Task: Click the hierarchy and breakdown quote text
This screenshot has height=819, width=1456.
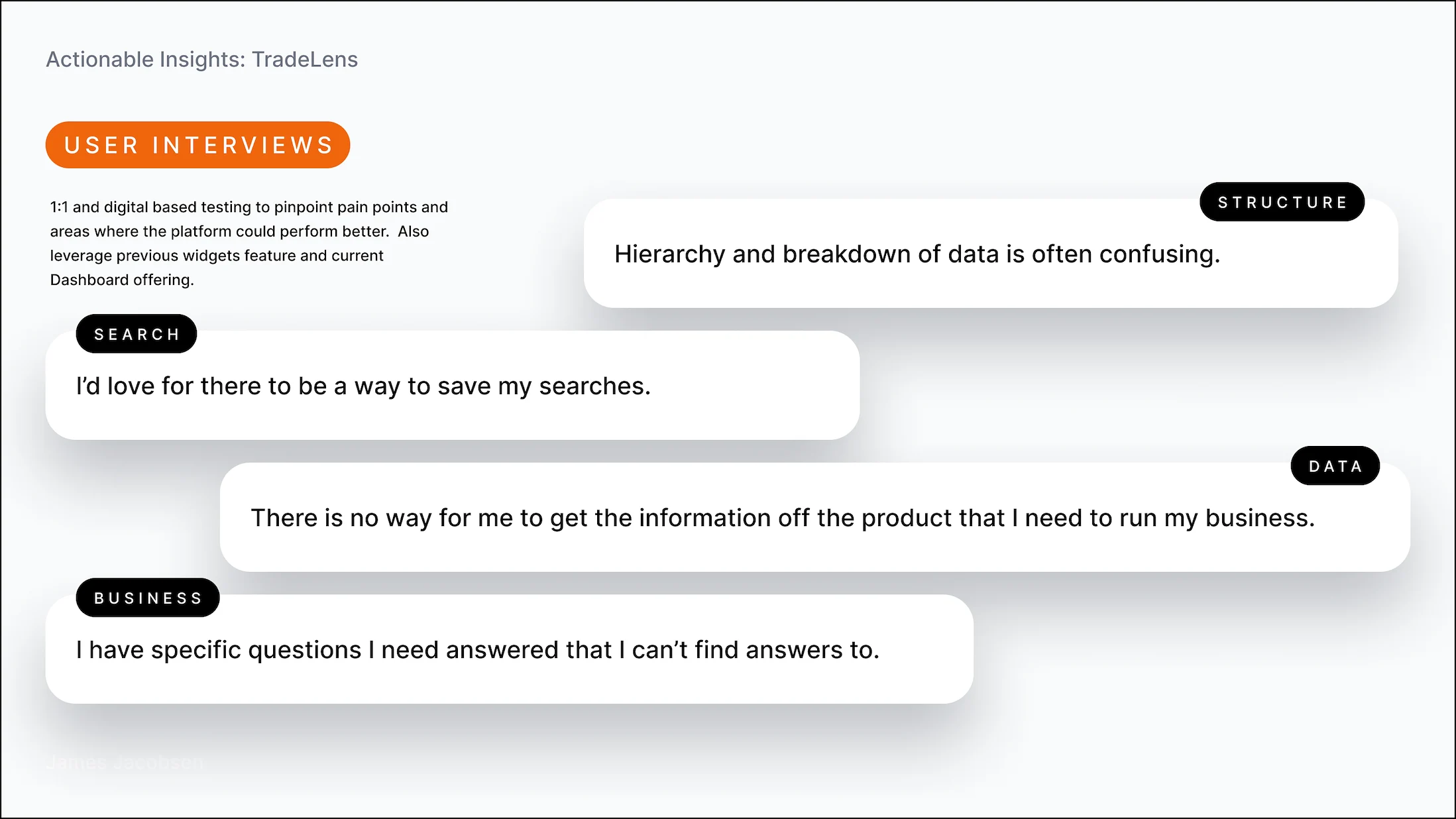Action: [x=917, y=254]
